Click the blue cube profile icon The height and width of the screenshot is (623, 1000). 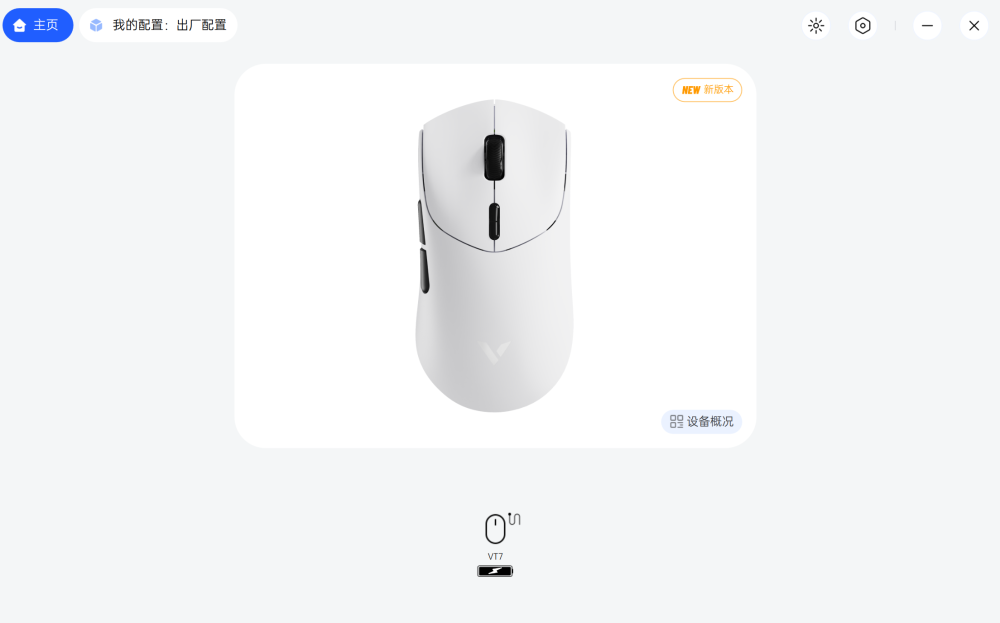96,26
